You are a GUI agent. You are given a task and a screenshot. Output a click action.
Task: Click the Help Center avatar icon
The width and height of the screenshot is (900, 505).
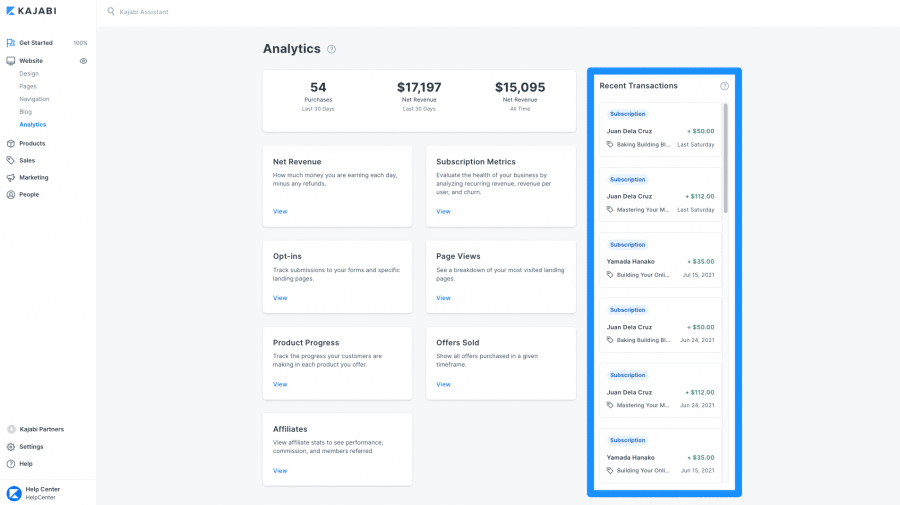(x=14, y=493)
